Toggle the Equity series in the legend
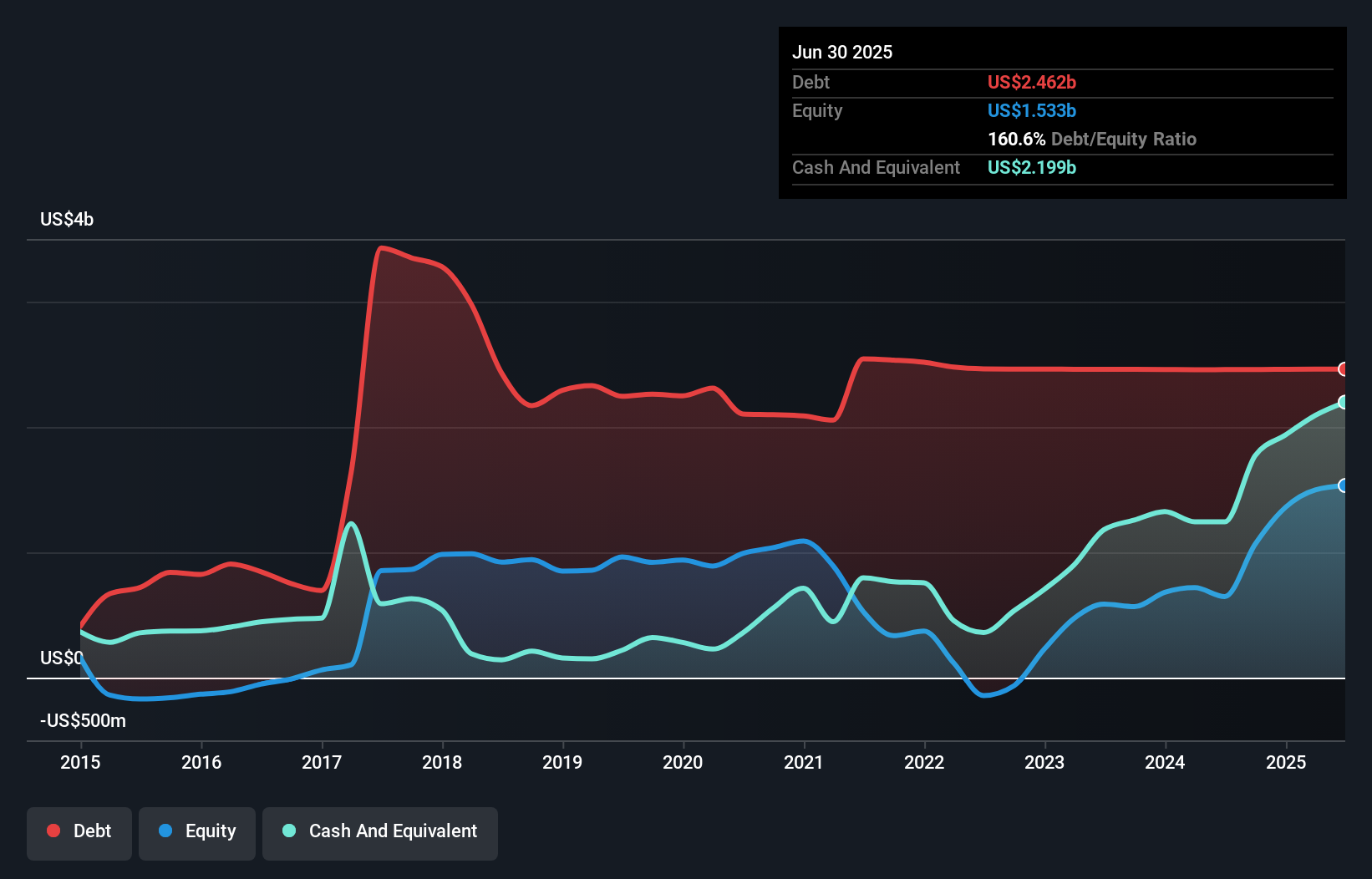Screen dimensions: 1372x879 coord(197,831)
